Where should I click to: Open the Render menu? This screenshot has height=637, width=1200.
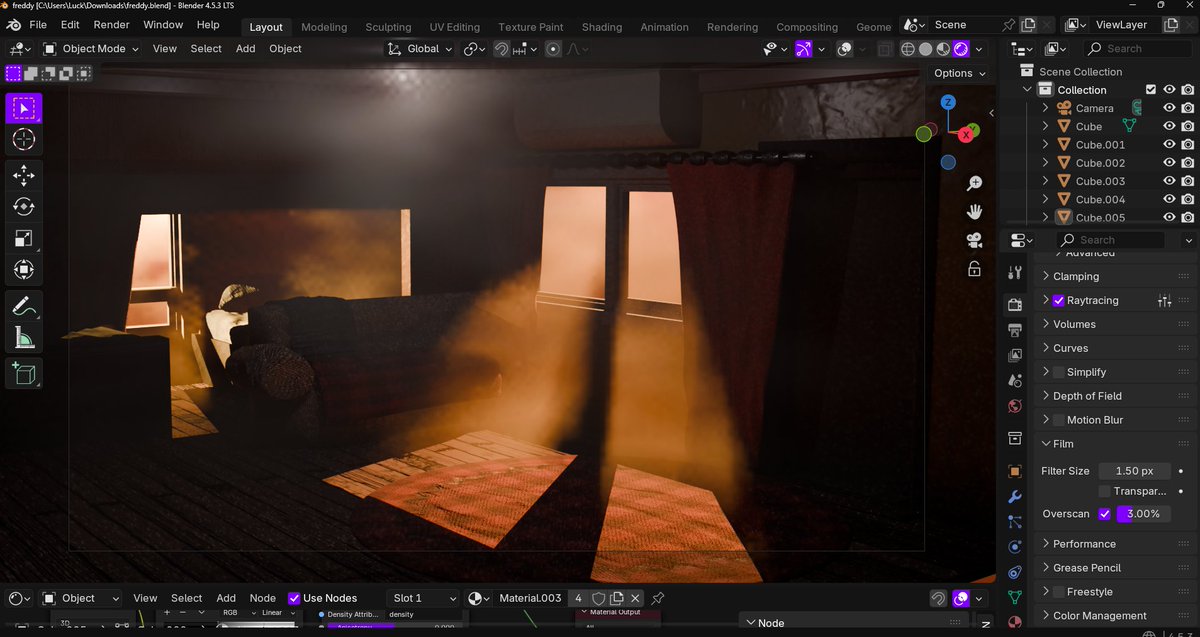point(111,25)
